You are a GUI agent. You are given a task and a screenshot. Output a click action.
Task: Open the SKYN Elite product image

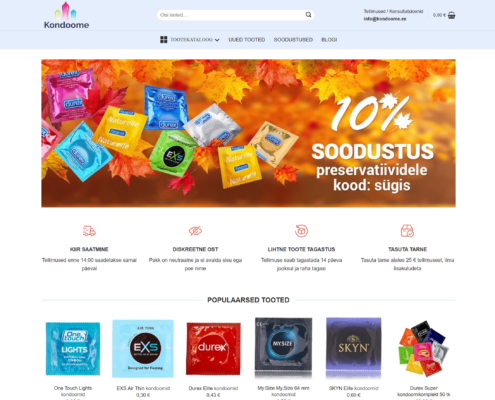pyautogui.click(x=354, y=349)
